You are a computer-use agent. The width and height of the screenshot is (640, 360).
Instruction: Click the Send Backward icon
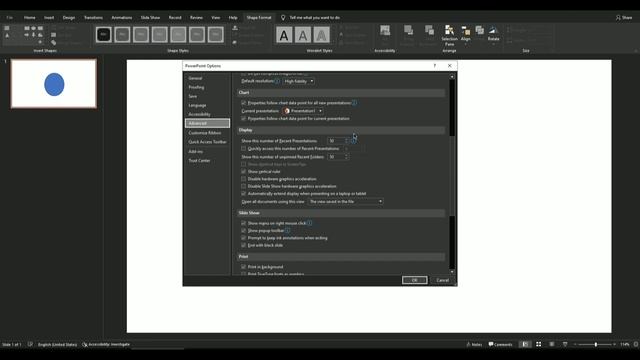coord(429,30)
